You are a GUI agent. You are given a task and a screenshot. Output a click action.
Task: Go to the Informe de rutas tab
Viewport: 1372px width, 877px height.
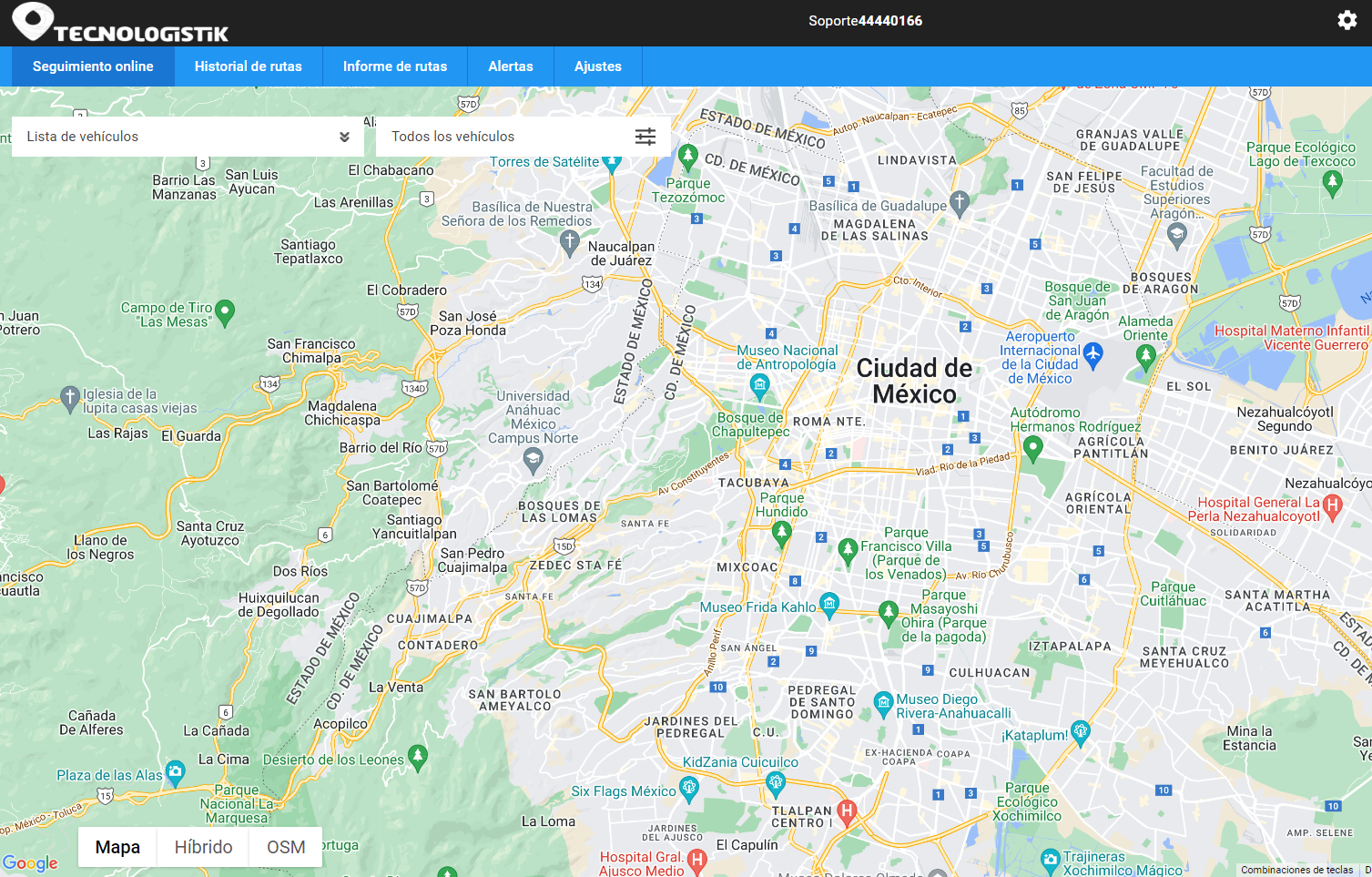pyautogui.click(x=395, y=66)
